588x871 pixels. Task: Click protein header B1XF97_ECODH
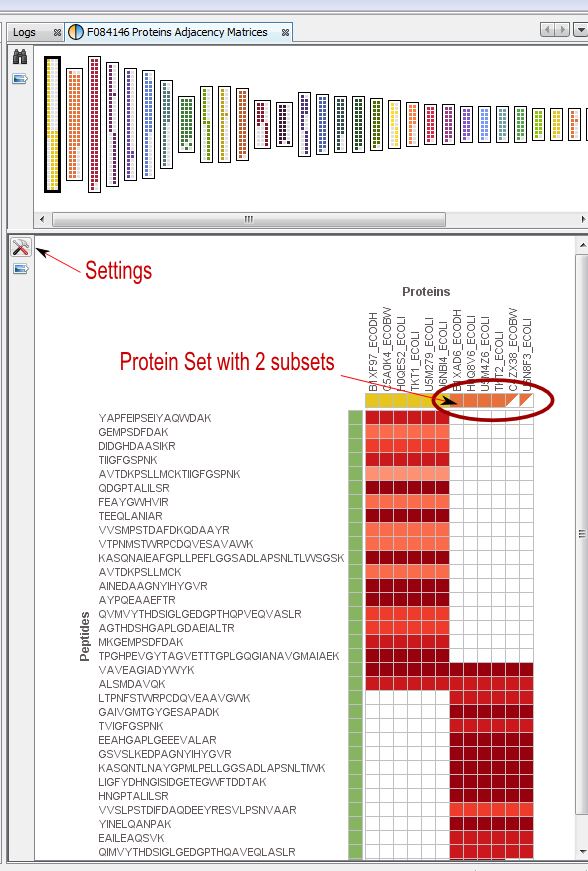click(x=373, y=352)
